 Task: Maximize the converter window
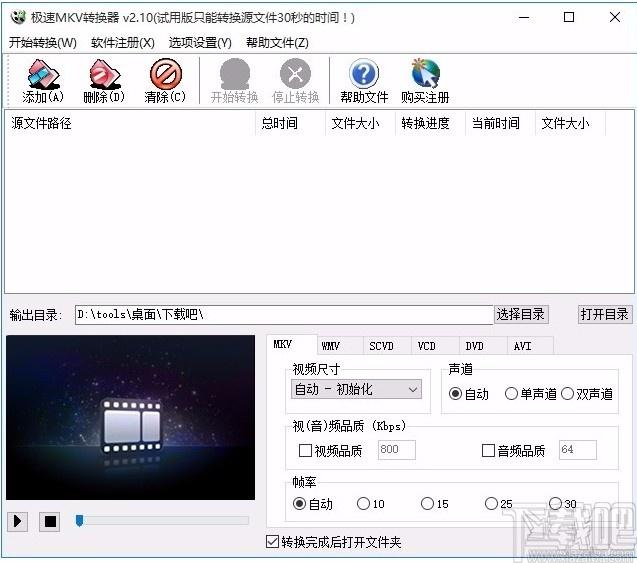tap(569, 17)
